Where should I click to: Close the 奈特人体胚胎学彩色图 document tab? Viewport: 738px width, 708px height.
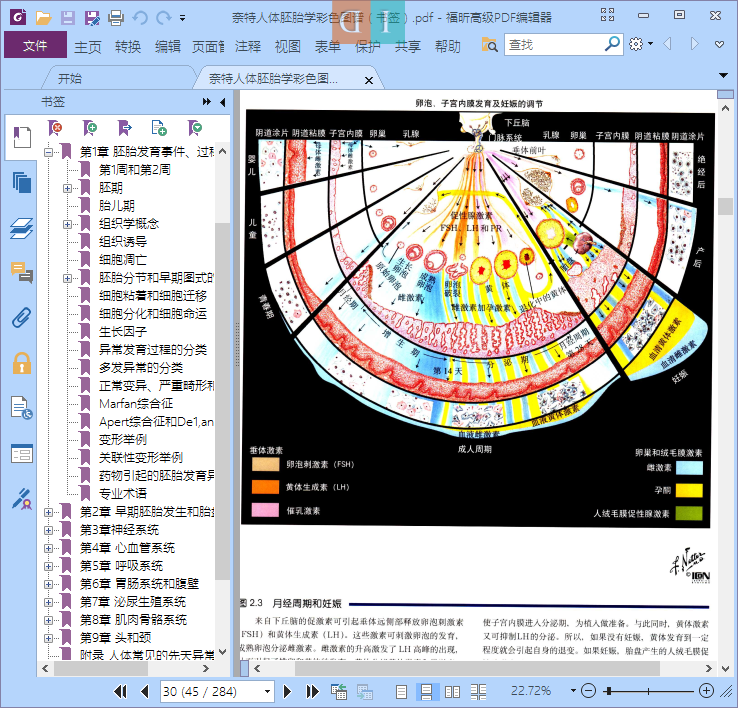tap(369, 80)
